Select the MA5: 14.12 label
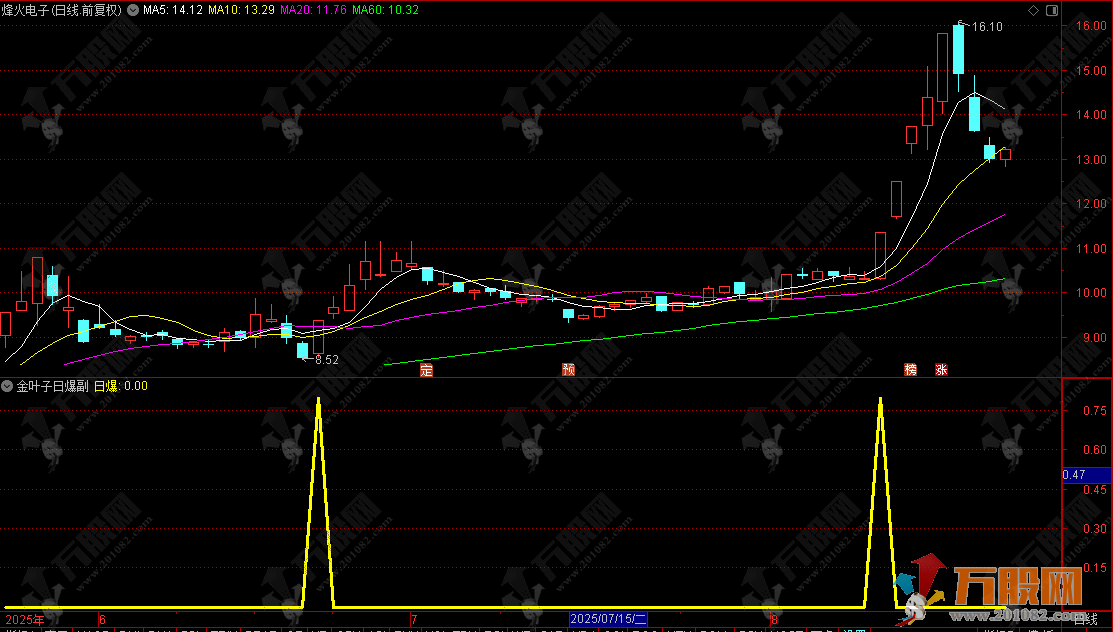The height and width of the screenshot is (632, 1113). pyautogui.click(x=172, y=10)
